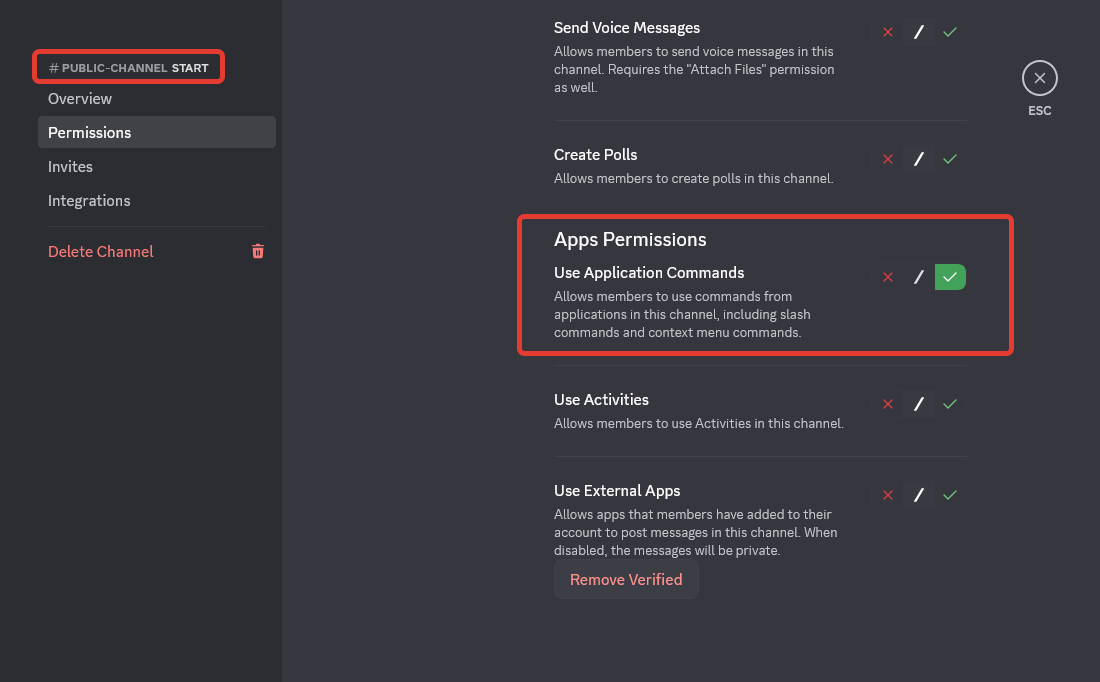Click the ESC close circle icon
This screenshot has width=1100, height=682.
[1039, 78]
